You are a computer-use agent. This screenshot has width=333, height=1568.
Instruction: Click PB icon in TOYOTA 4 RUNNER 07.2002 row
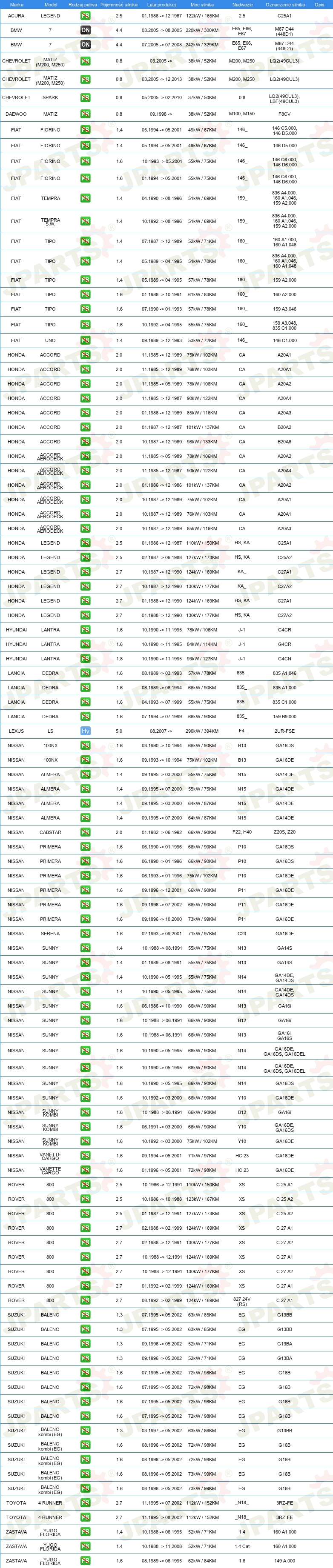85,1503
